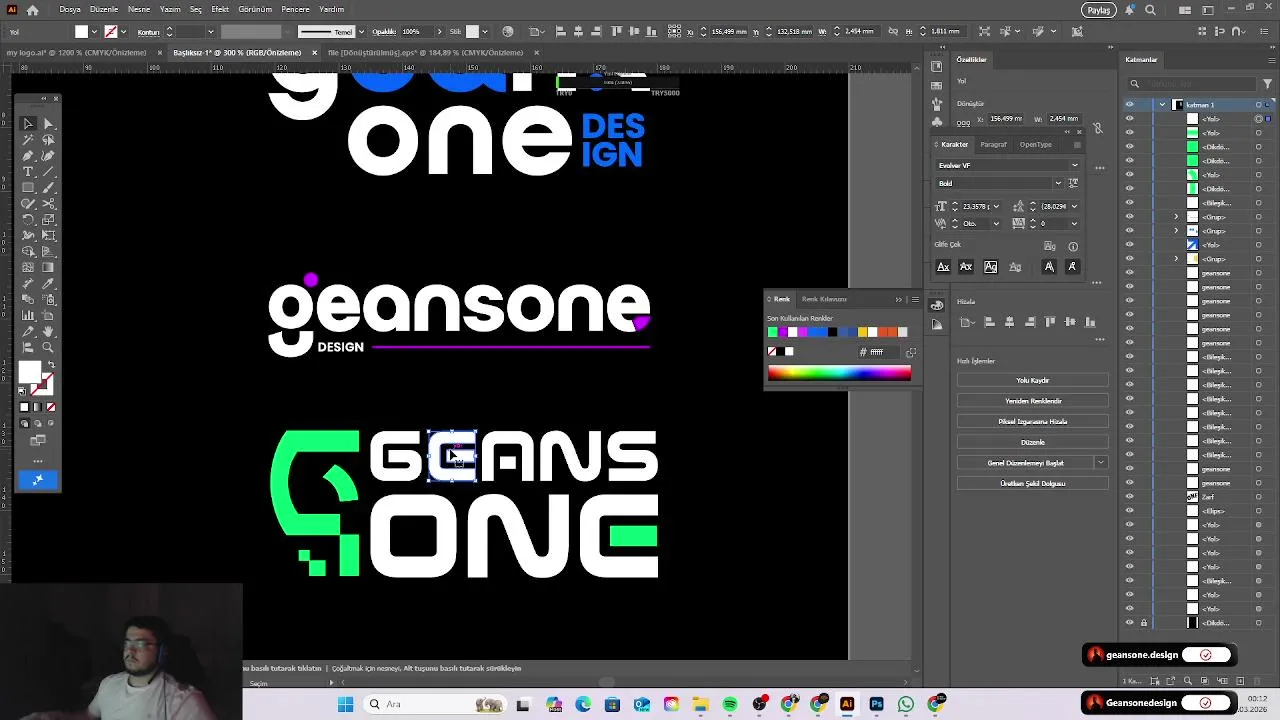Toggle Geansonedesign checkmark switch
Screen dimensions: 1280x720
pos(1206,703)
